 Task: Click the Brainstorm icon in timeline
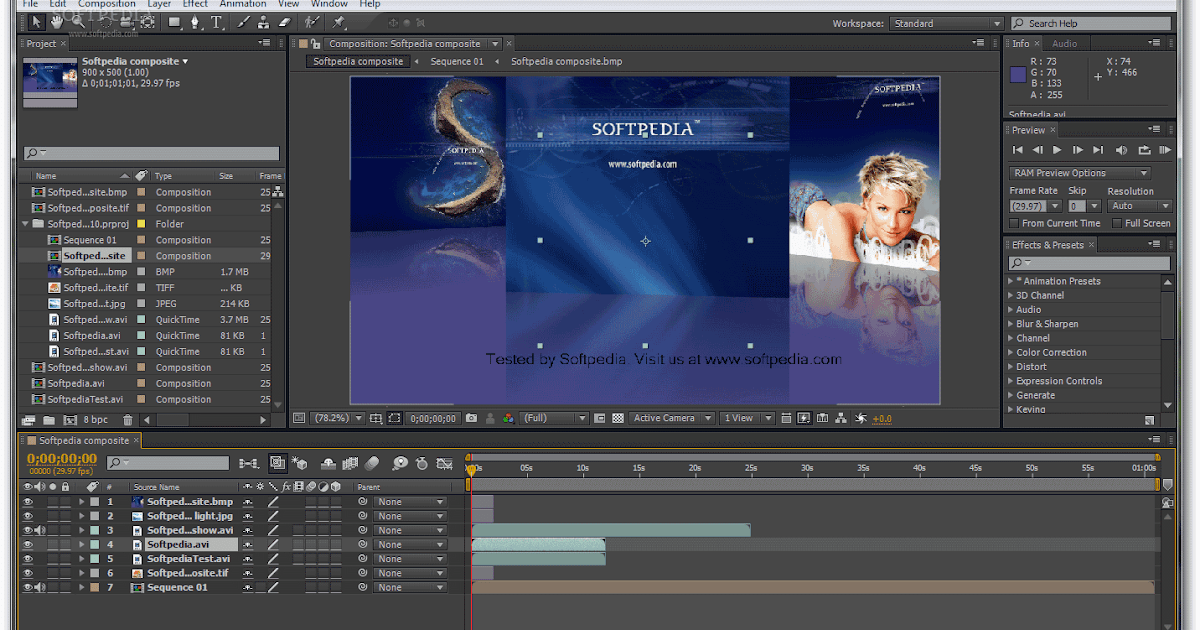(400, 463)
